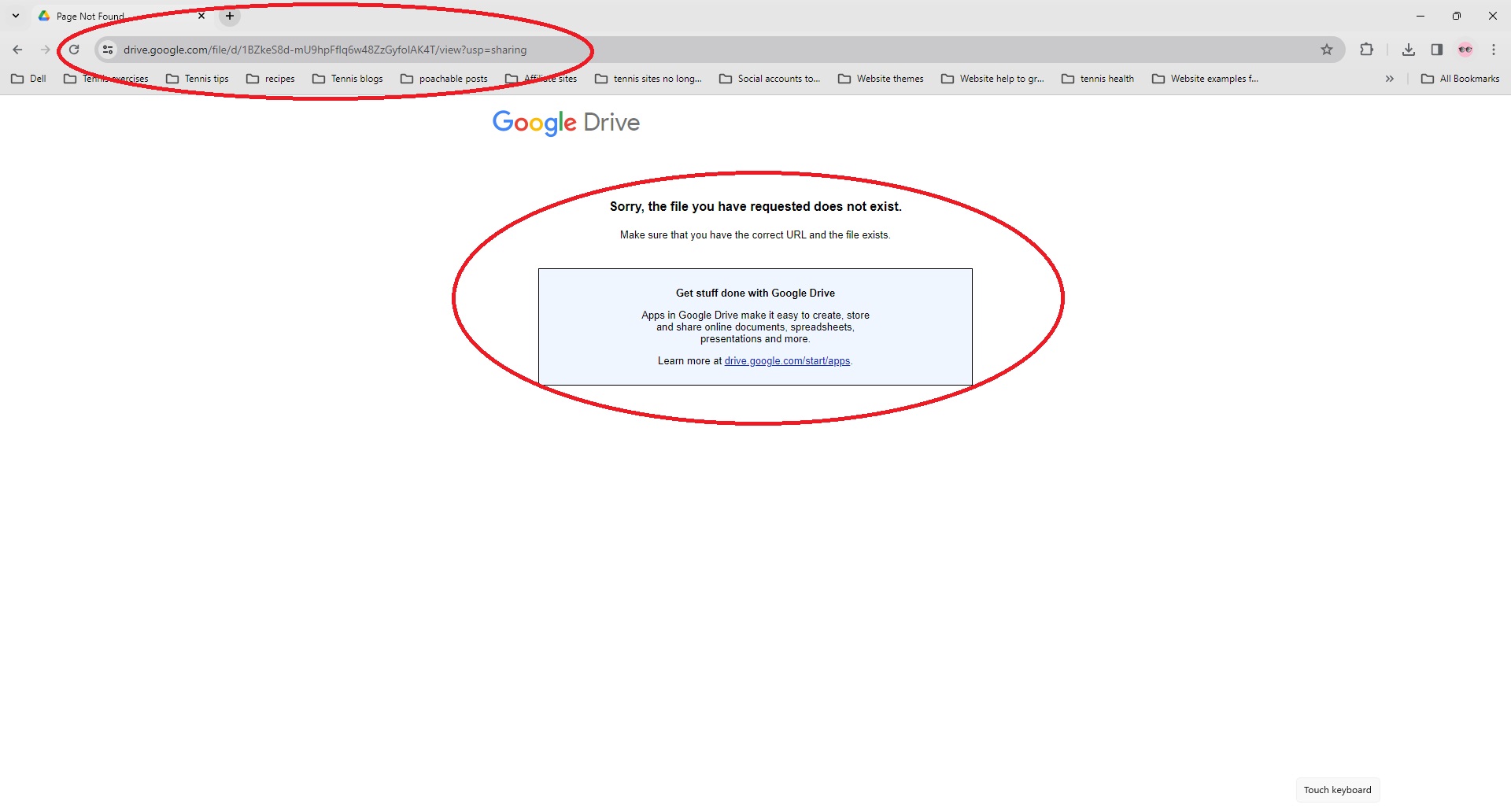Click the 'Get stuff done with Google Drive' heading
Viewport: 1511px width, 812px height.
(755, 293)
